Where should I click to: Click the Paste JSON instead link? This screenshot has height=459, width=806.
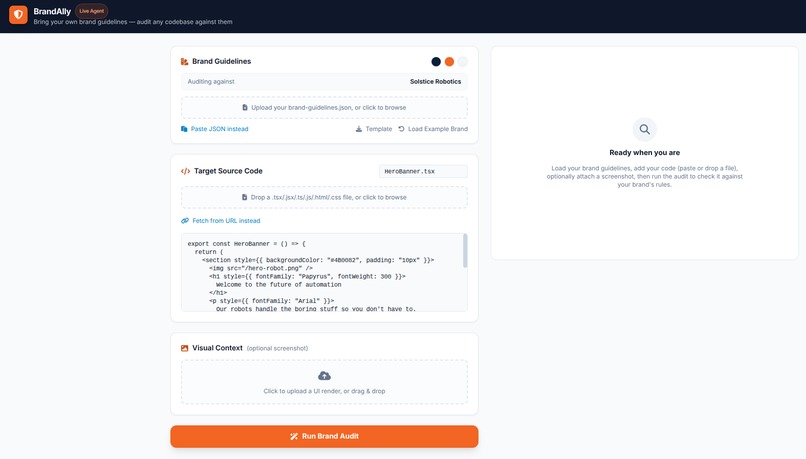219,129
